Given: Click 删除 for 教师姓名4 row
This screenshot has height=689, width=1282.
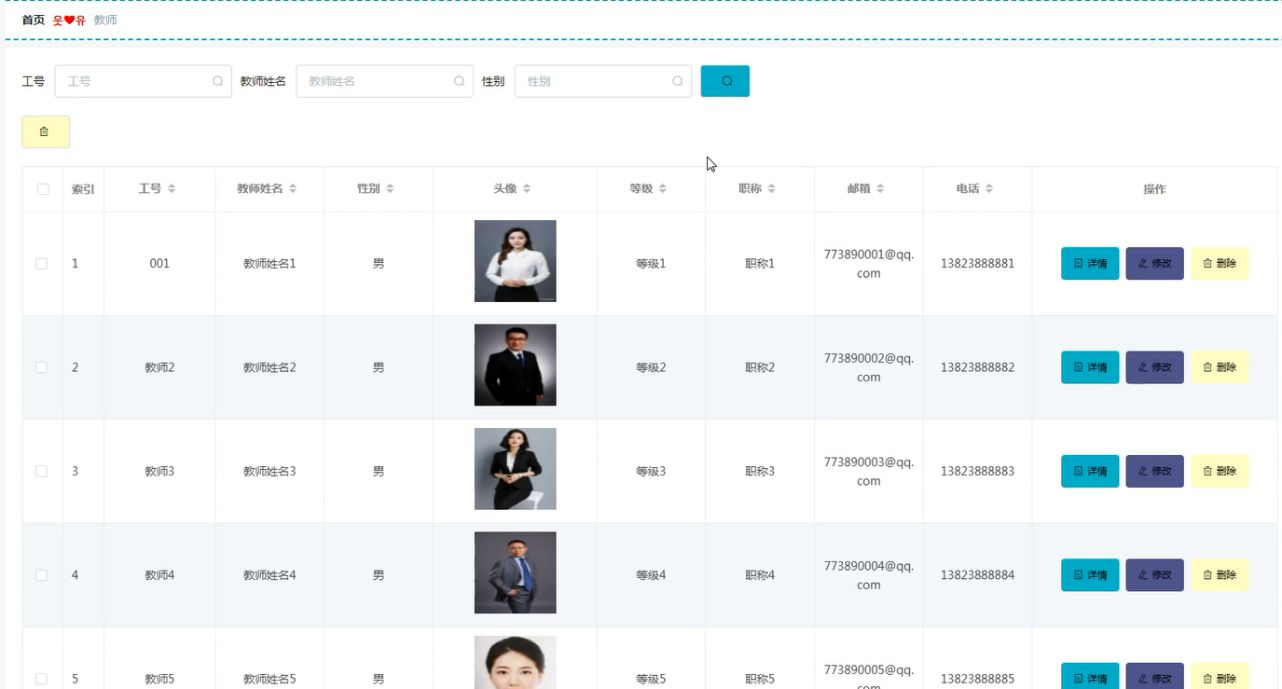Looking at the screenshot, I should point(1220,575).
